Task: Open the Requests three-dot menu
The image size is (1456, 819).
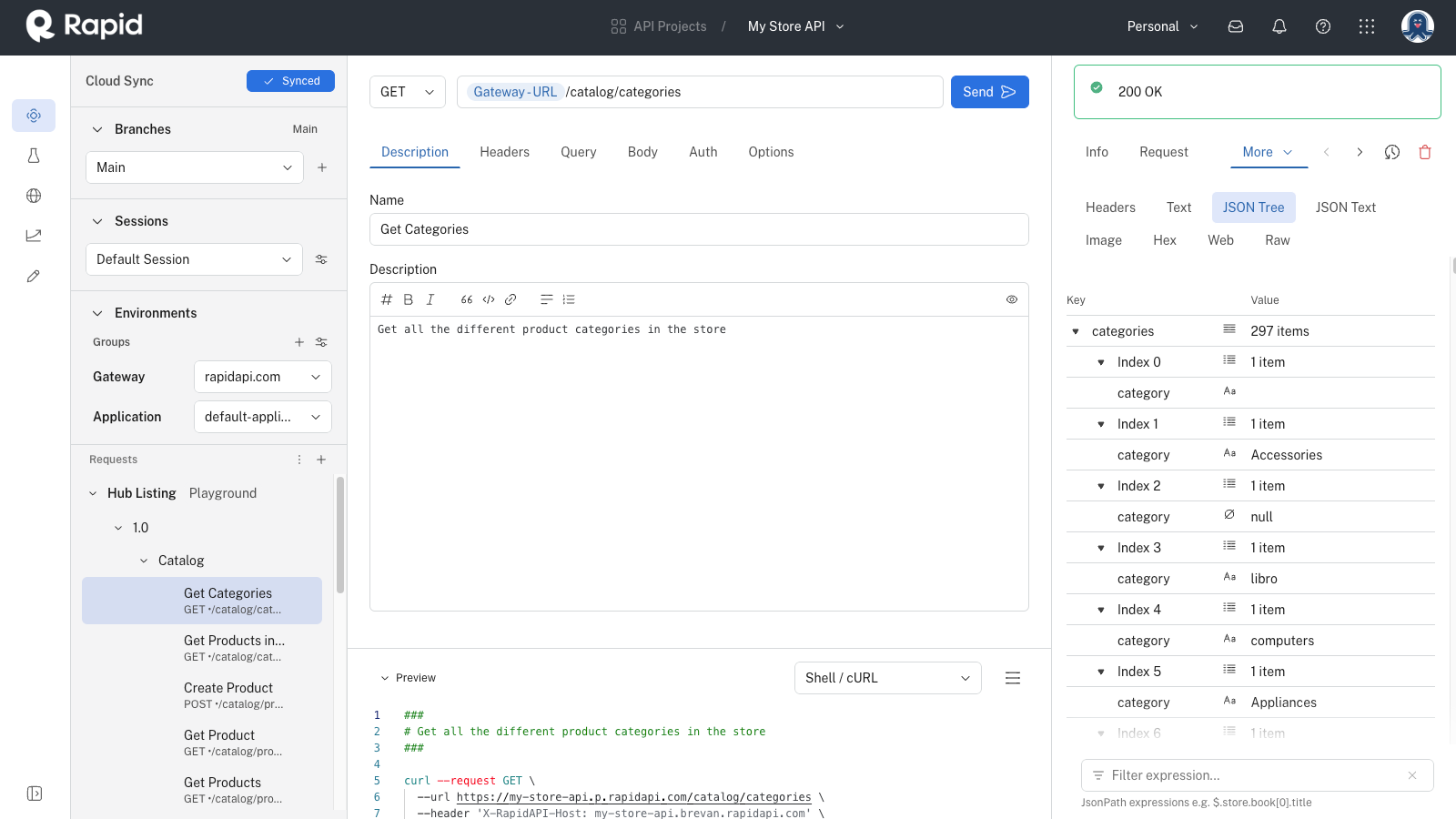Action: pos(299,460)
